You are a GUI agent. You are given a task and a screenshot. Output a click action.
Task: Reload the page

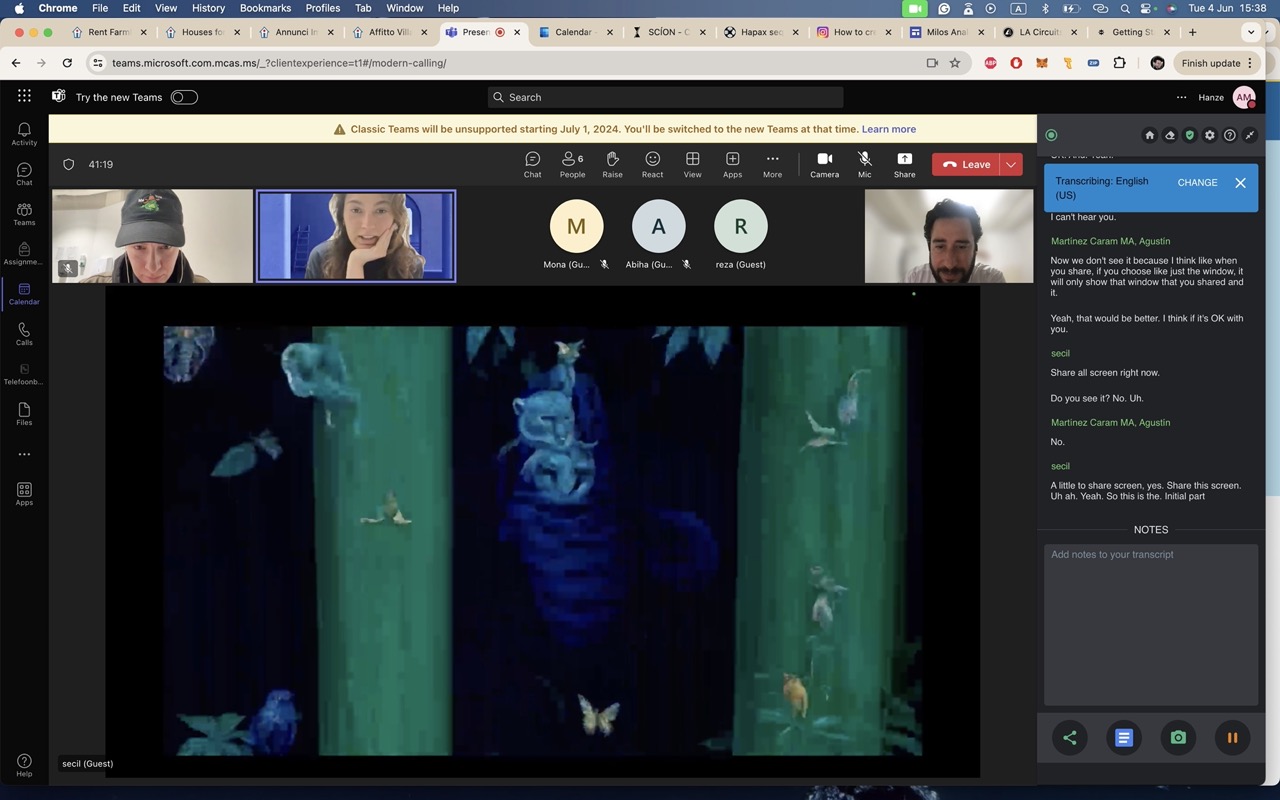pos(67,63)
